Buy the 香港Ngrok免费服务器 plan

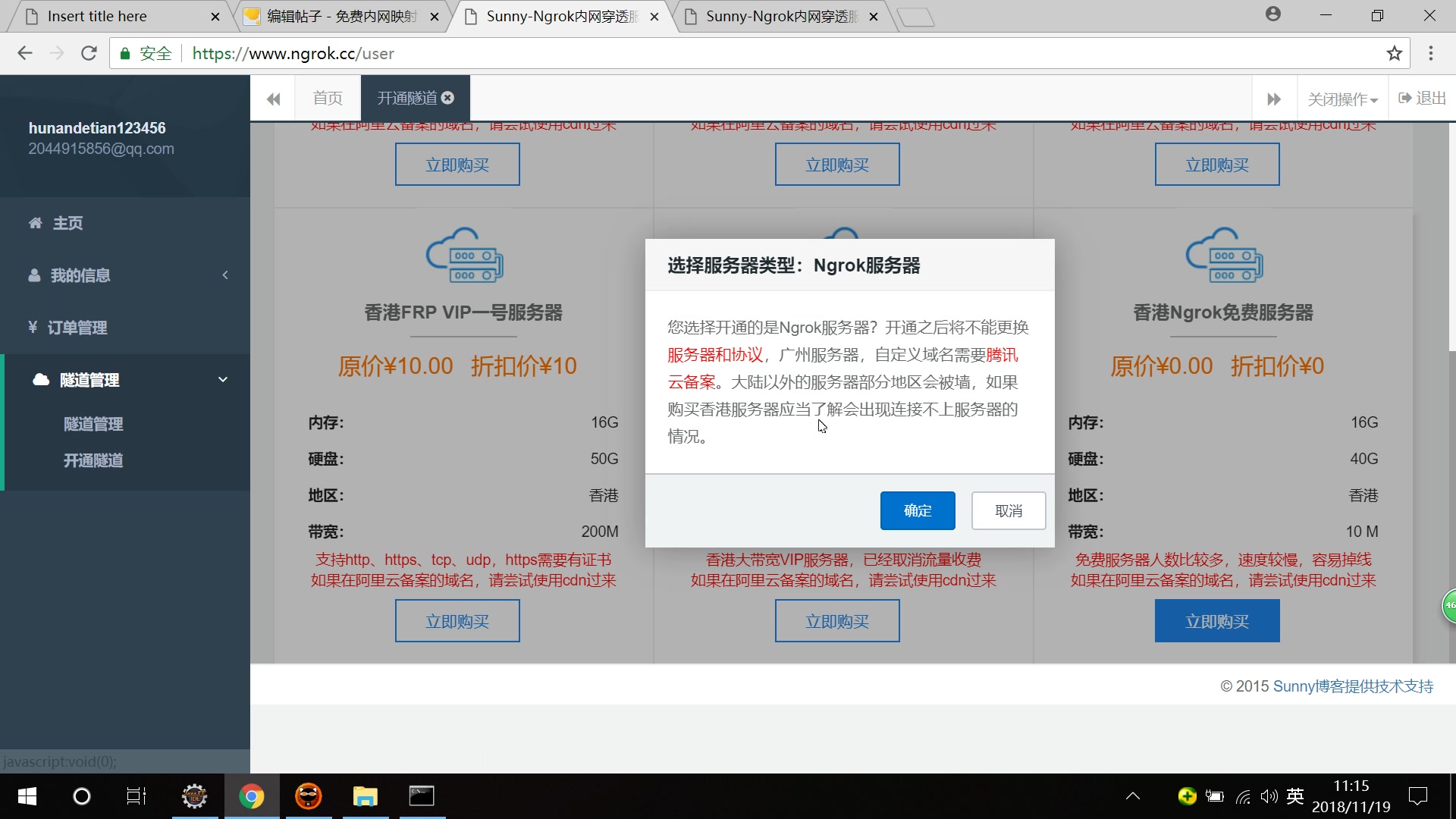click(1217, 621)
